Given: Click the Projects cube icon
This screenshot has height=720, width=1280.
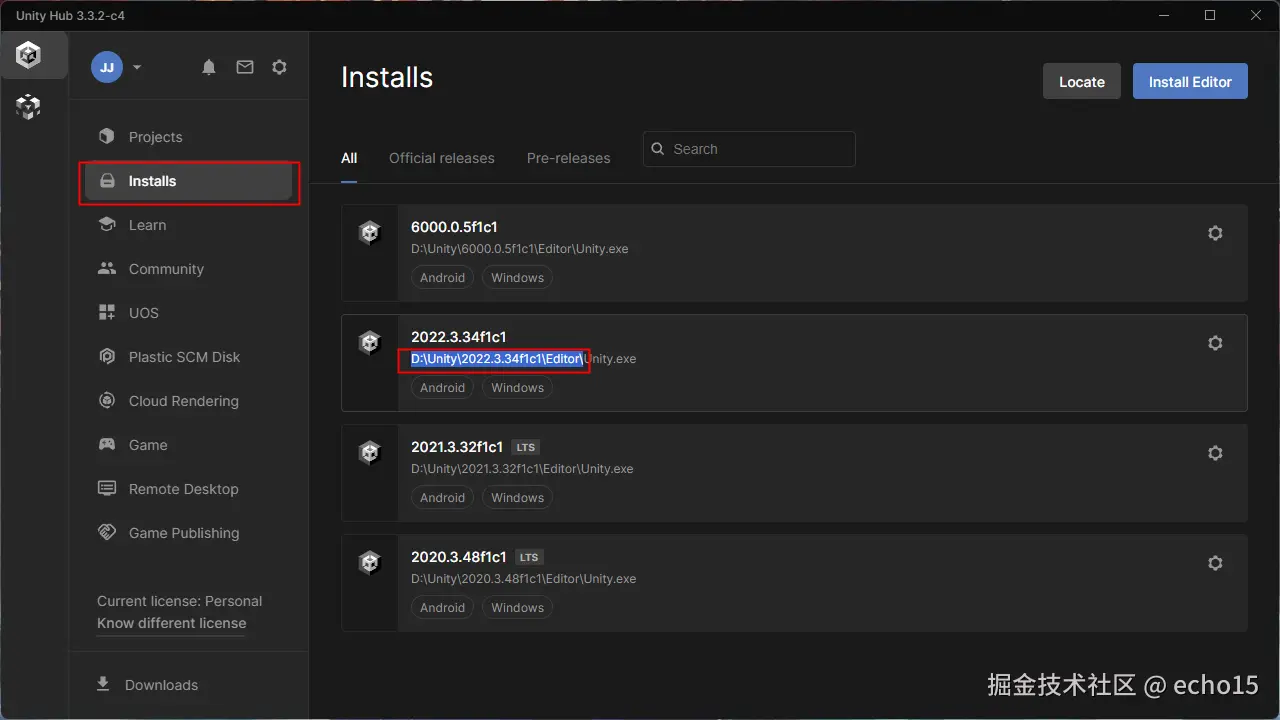Looking at the screenshot, I should coord(107,137).
